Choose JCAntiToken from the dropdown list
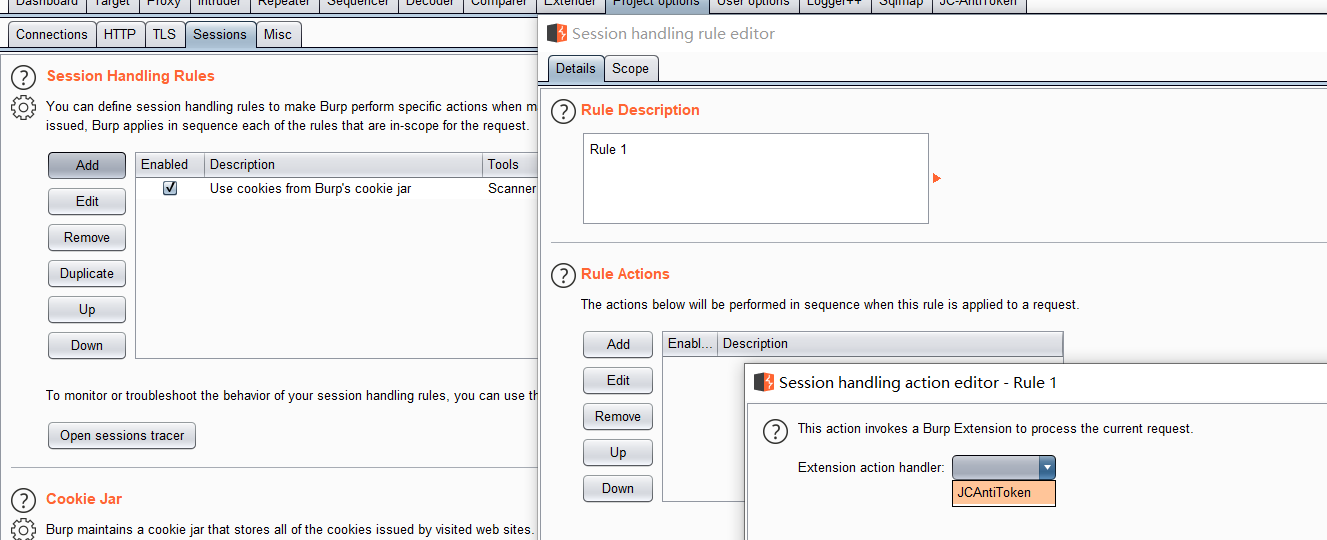This screenshot has height=540, width=1327. (x=1003, y=493)
